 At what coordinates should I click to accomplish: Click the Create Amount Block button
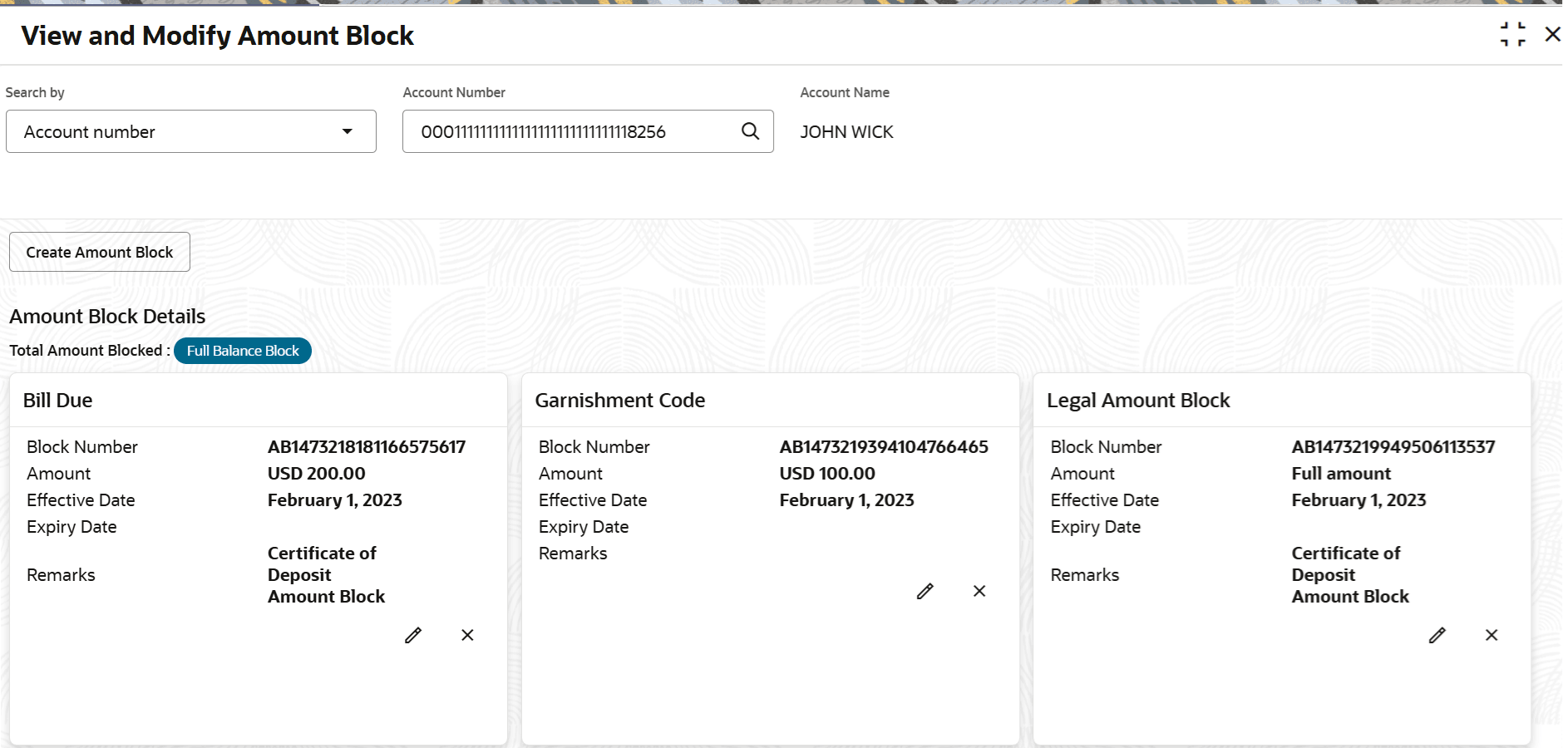pyautogui.click(x=100, y=252)
